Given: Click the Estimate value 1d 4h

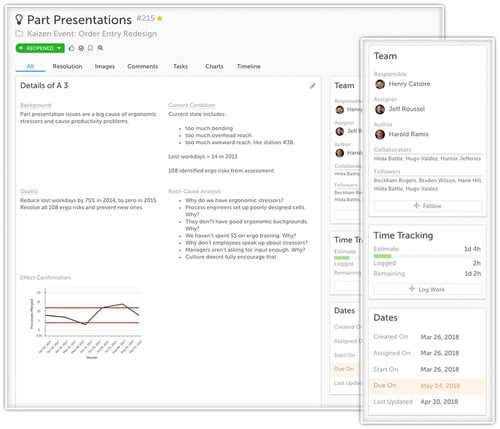Looking at the screenshot, I should 472,249.
